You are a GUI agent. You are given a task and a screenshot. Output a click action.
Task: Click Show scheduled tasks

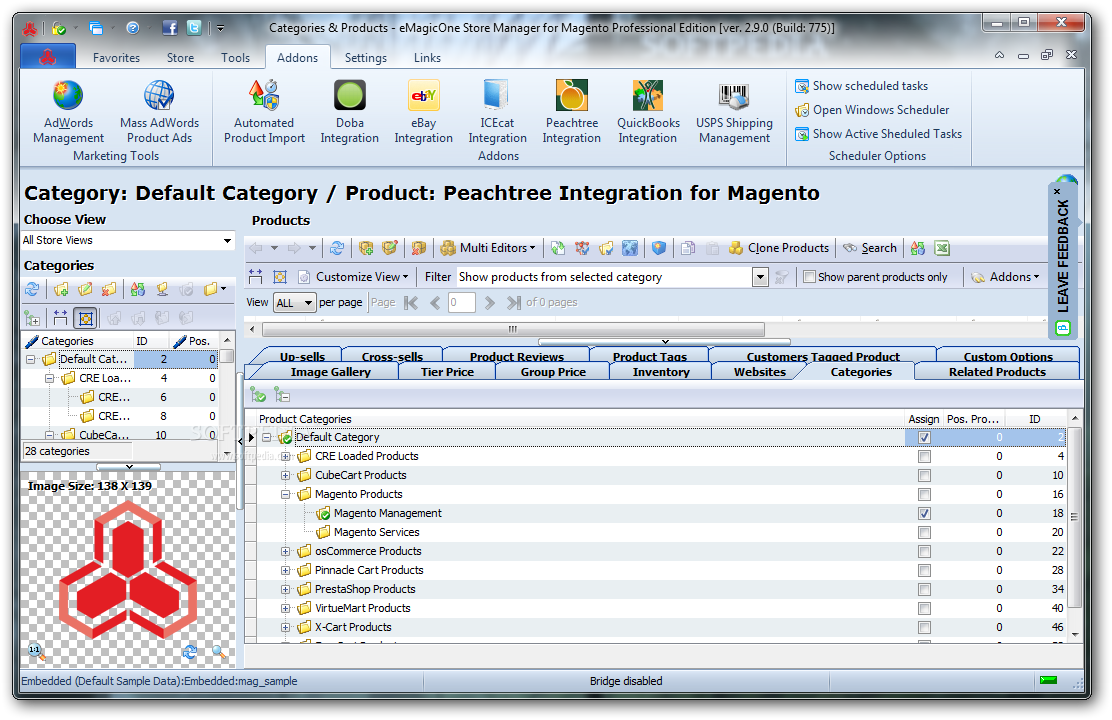861,86
